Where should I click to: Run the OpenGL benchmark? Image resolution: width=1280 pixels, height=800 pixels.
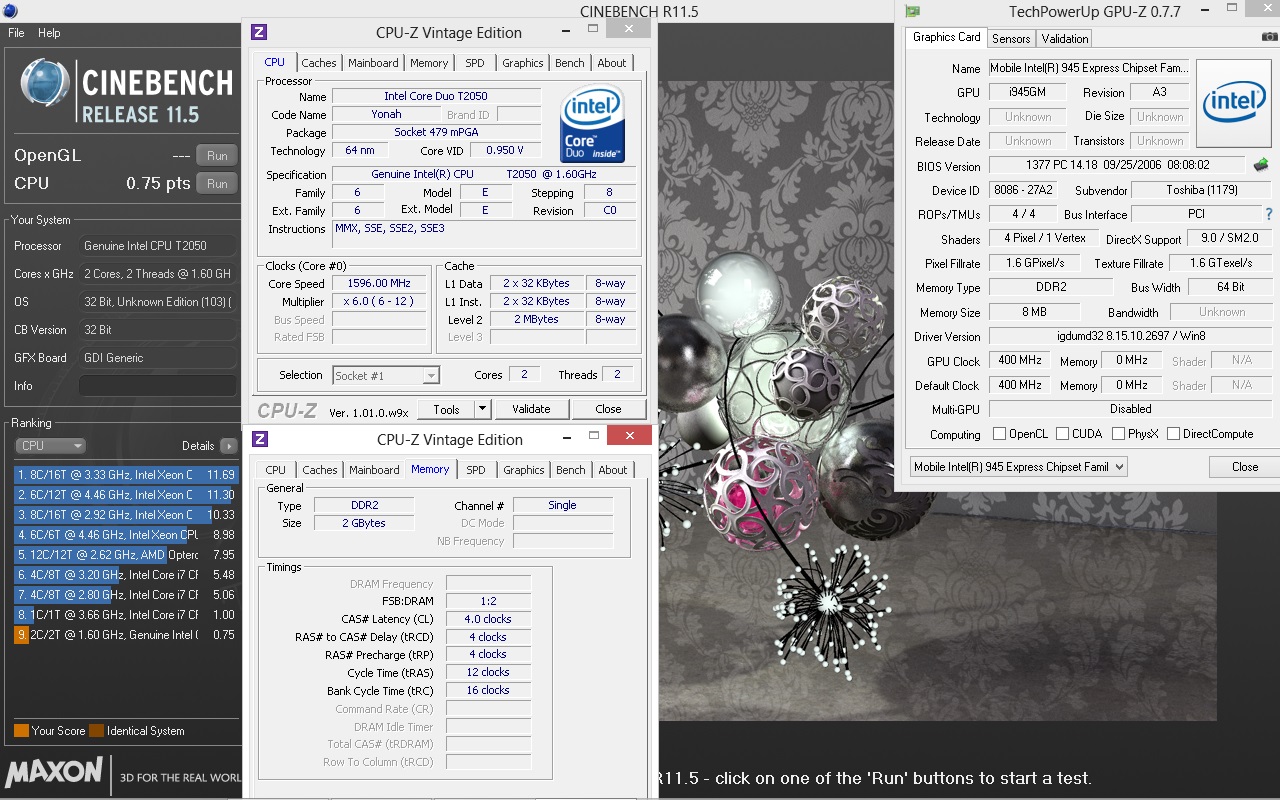click(x=217, y=156)
